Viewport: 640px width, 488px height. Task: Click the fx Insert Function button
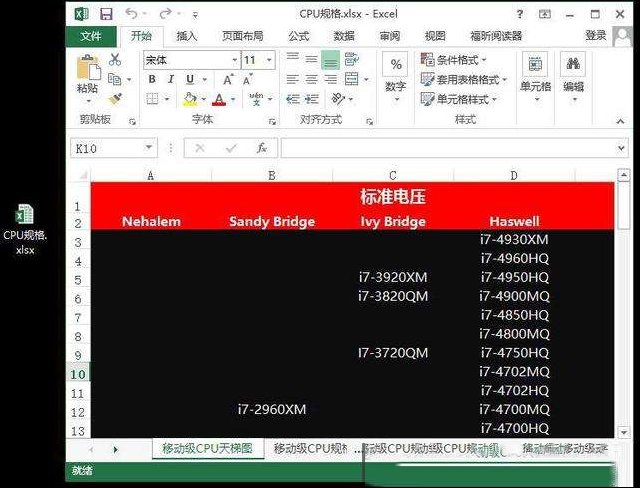tap(262, 148)
